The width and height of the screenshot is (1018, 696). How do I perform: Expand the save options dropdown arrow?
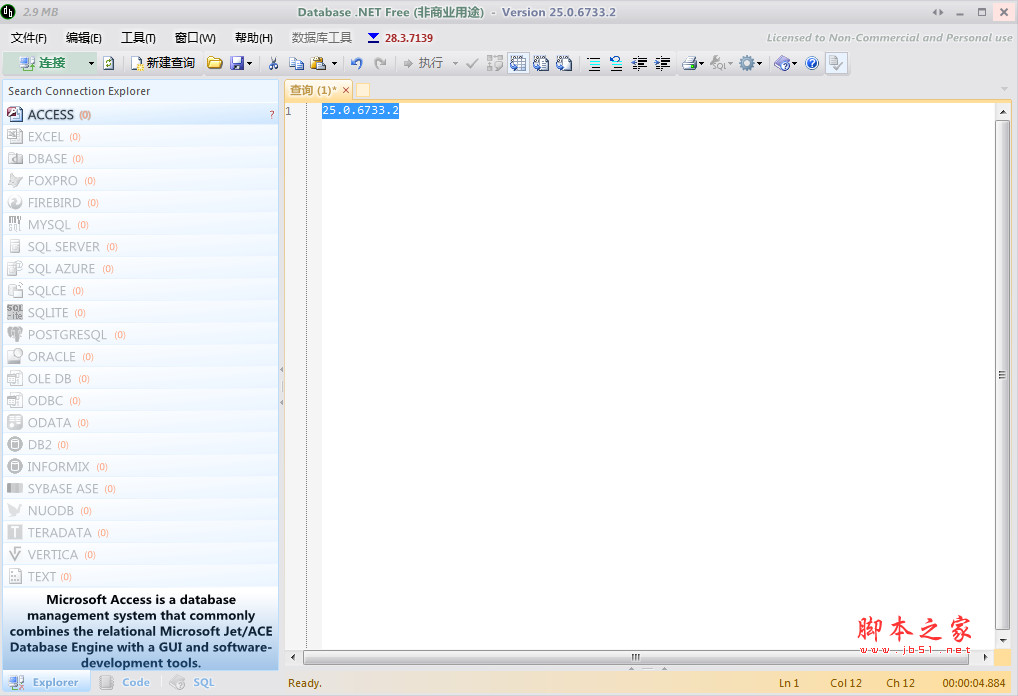[x=249, y=63]
